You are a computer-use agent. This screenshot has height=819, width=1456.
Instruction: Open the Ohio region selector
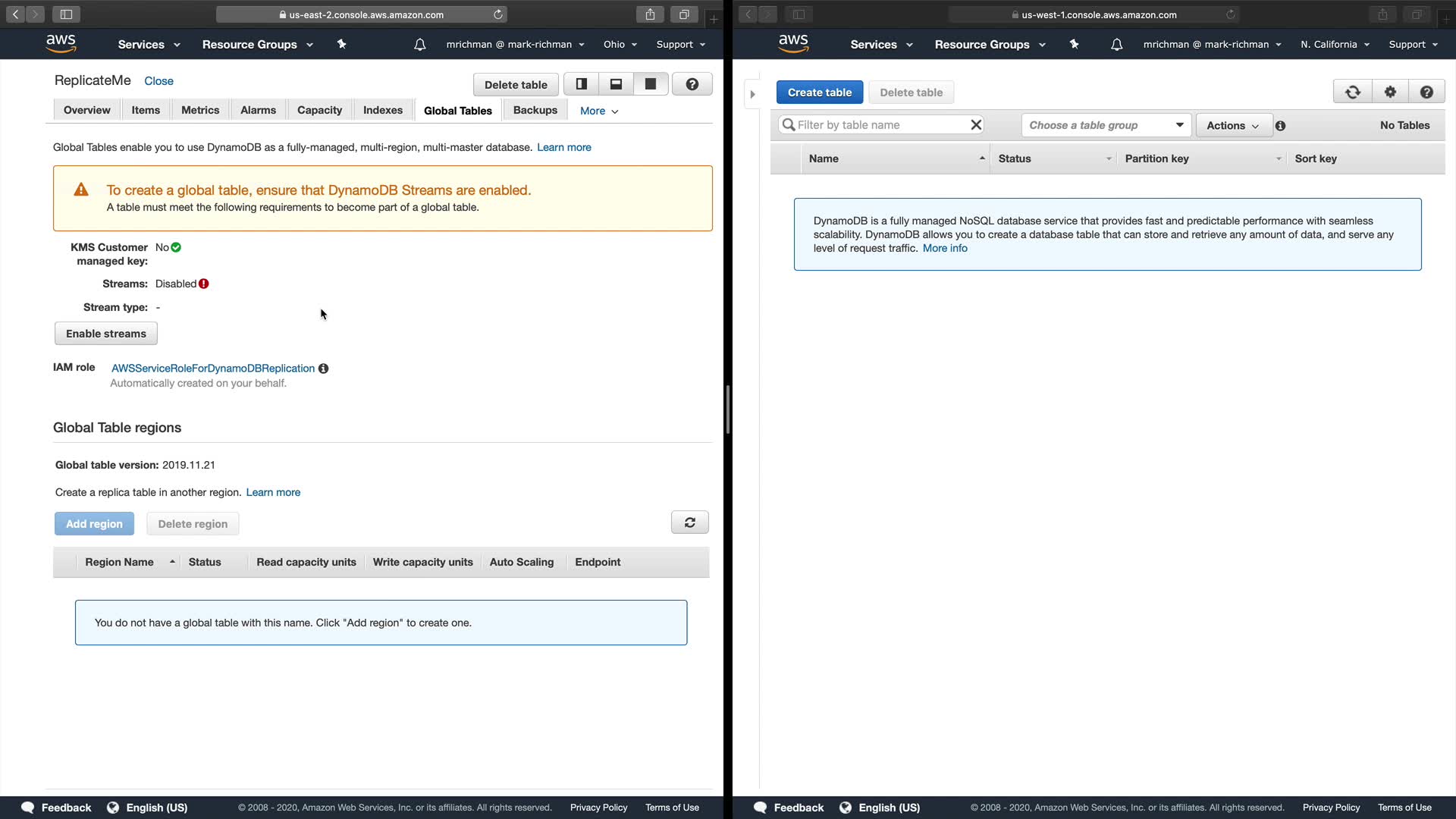pos(620,45)
